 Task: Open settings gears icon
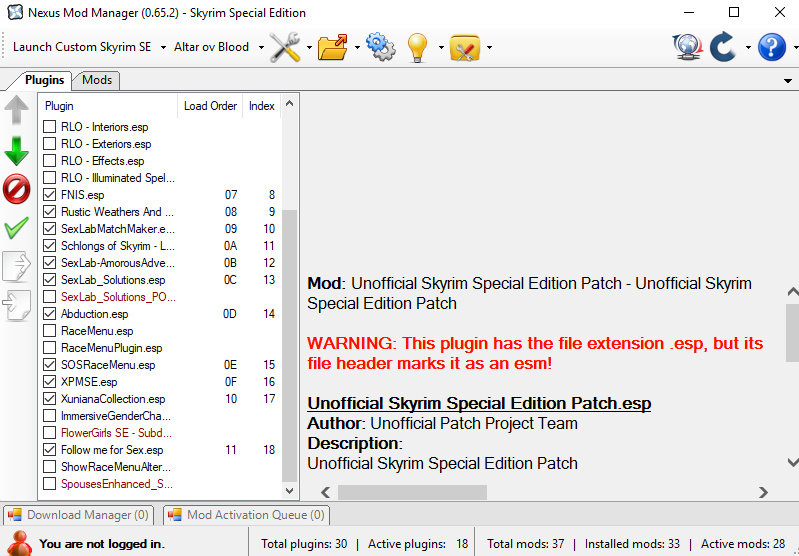point(380,47)
